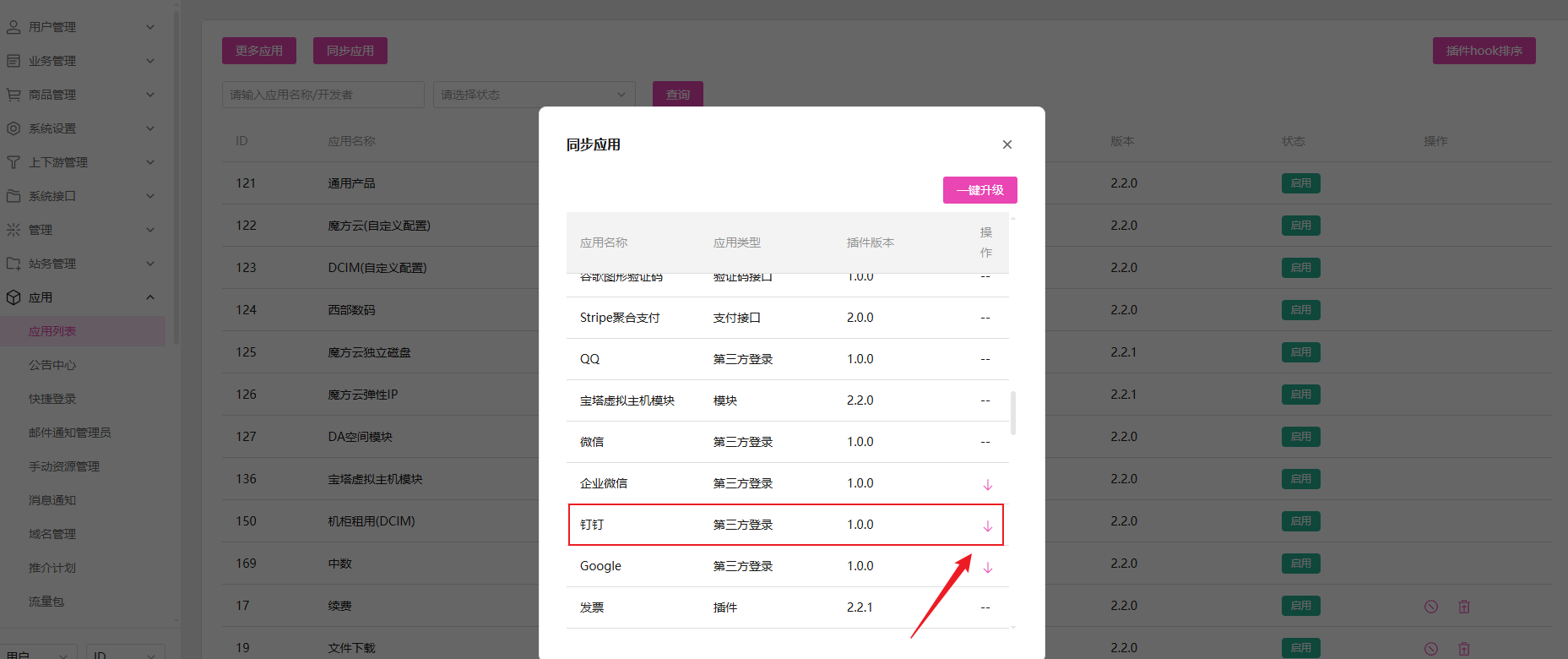Select 快捷登录 sidebar menu item

(x=52, y=399)
